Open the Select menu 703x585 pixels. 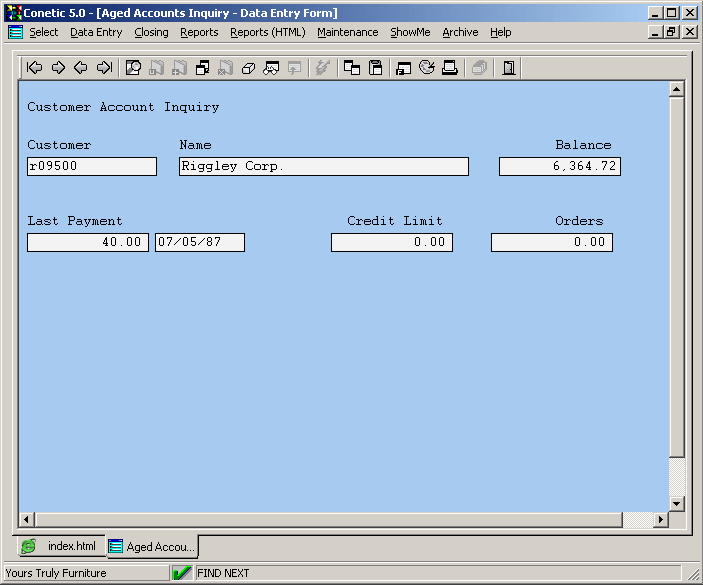[x=43, y=32]
